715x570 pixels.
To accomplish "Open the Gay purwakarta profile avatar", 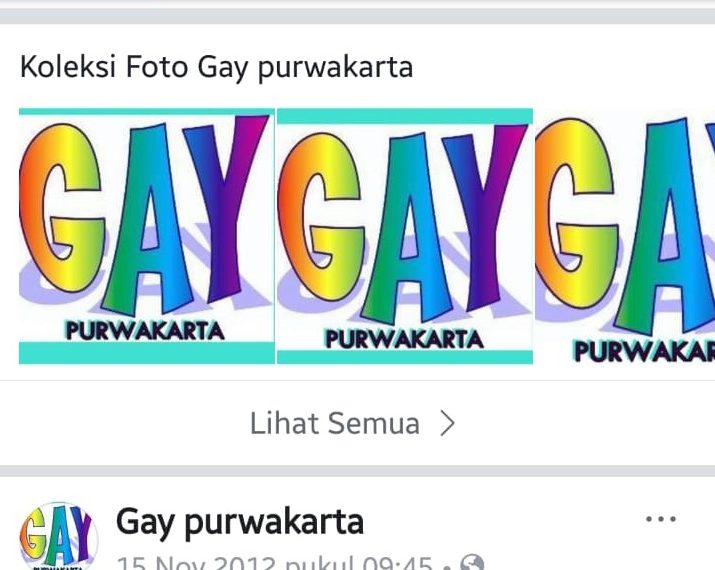I will pos(58,537).
